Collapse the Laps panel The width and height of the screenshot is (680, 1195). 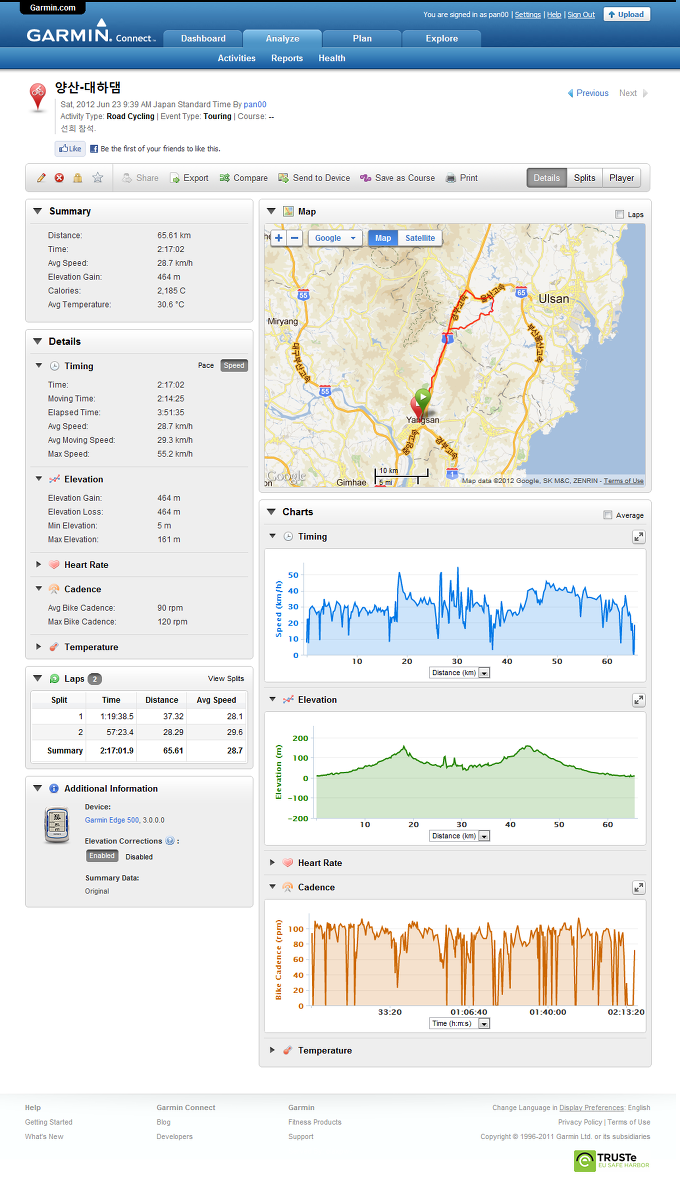(37, 678)
